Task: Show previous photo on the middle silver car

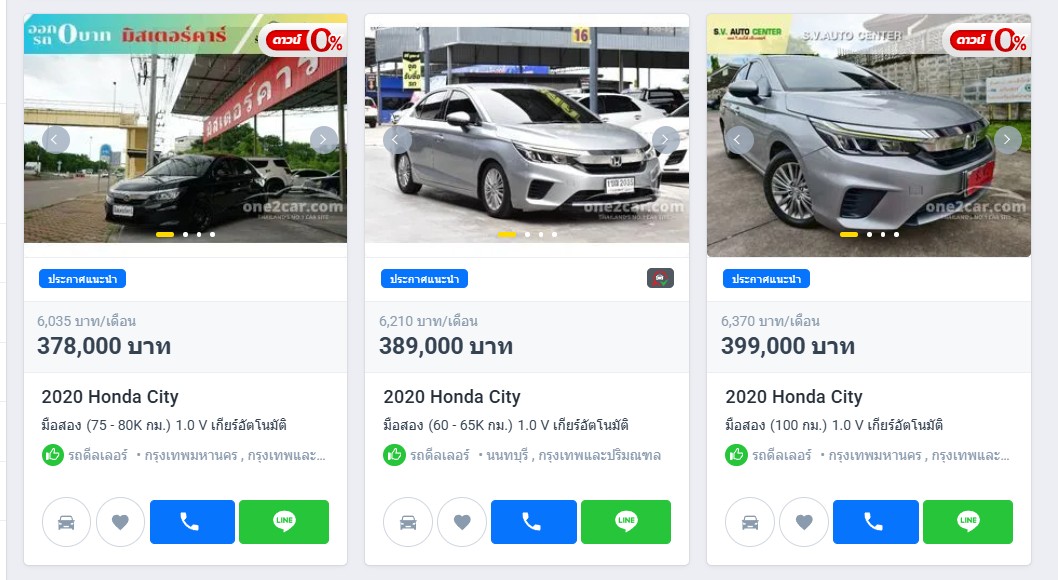Action: 397,140
